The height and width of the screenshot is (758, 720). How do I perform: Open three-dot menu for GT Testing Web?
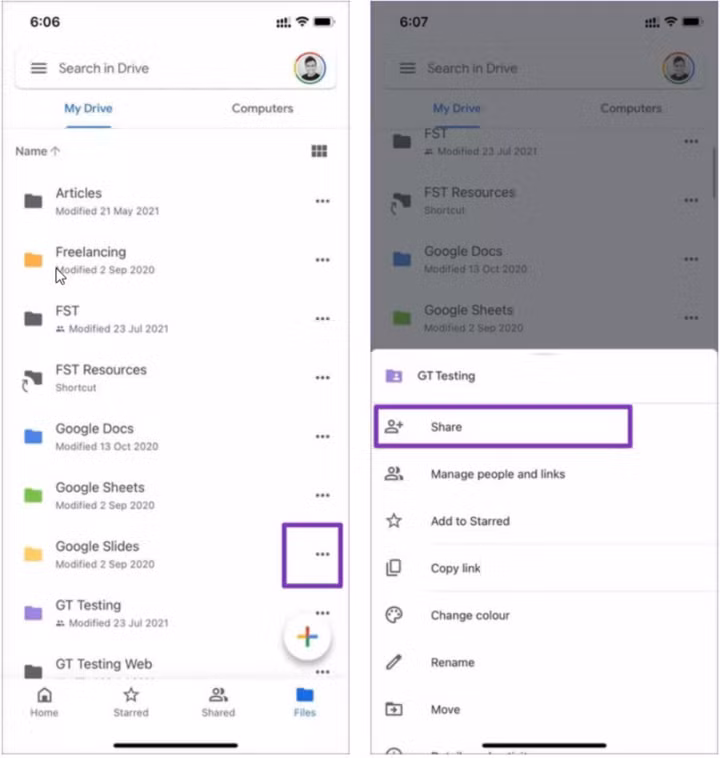tap(323, 672)
